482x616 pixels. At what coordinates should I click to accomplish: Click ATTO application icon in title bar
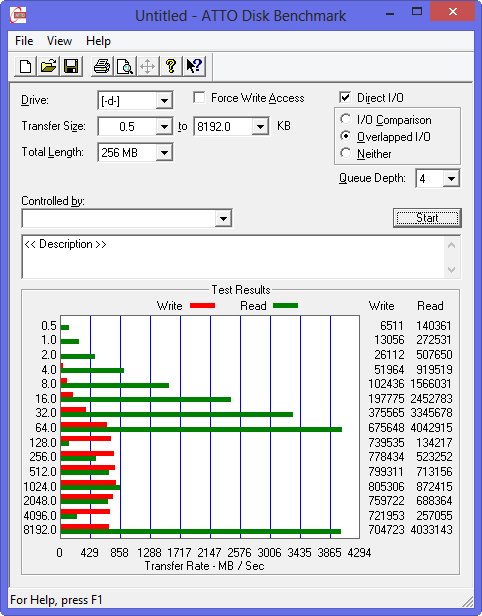[18, 15]
